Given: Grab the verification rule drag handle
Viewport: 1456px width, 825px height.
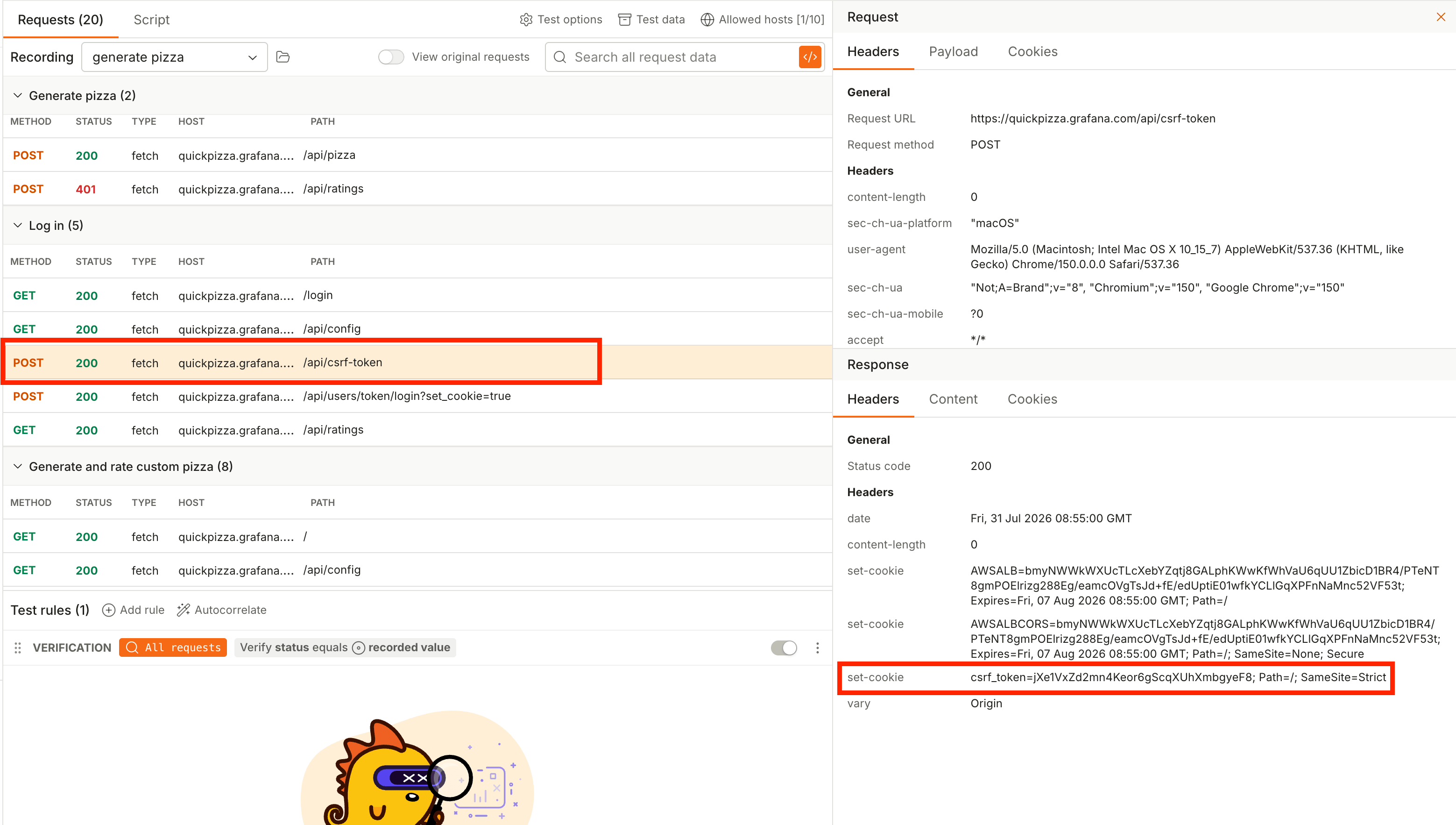Looking at the screenshot, I should [x=18, y=647].
